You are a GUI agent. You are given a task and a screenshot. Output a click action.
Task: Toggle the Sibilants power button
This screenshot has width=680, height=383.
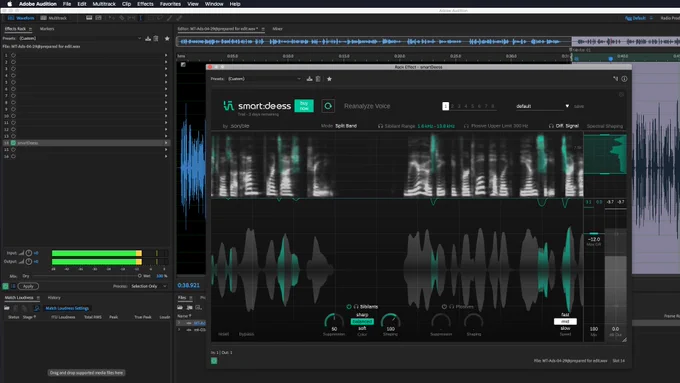(349, 306)
